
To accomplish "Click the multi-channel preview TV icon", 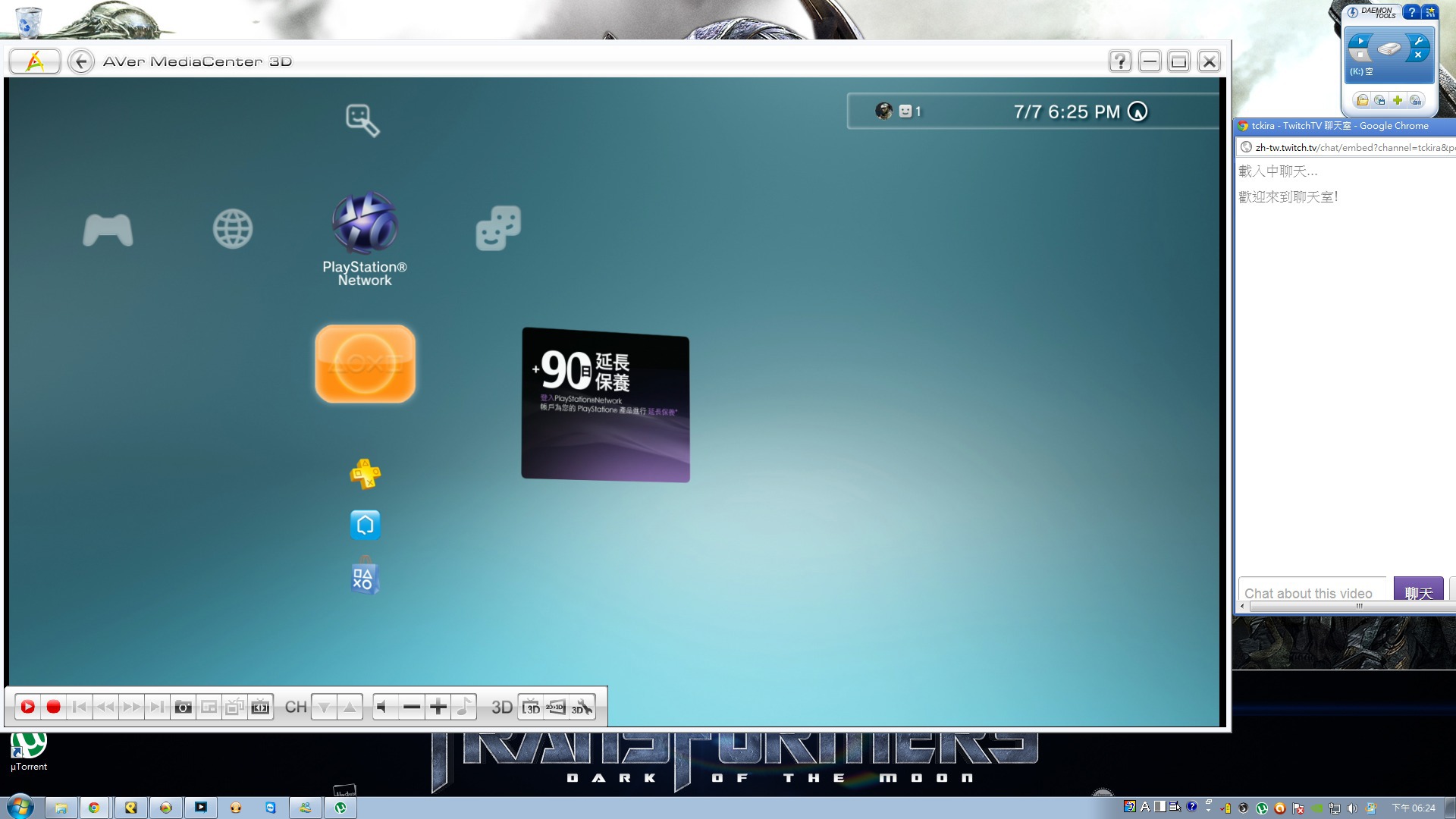I will pyautogui.click(x=234, y=707).
